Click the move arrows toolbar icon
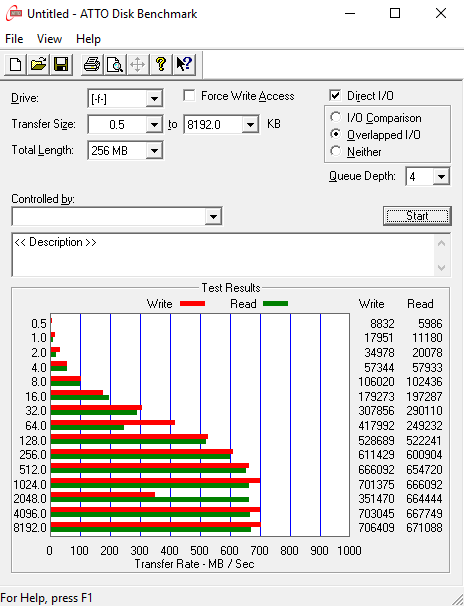The height and width of the screenshot is (606, 464). (x=138, y=64)
